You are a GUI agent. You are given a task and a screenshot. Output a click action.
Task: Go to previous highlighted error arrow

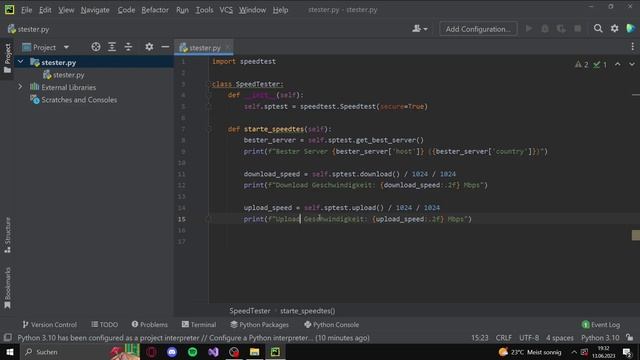pos(618,64)
